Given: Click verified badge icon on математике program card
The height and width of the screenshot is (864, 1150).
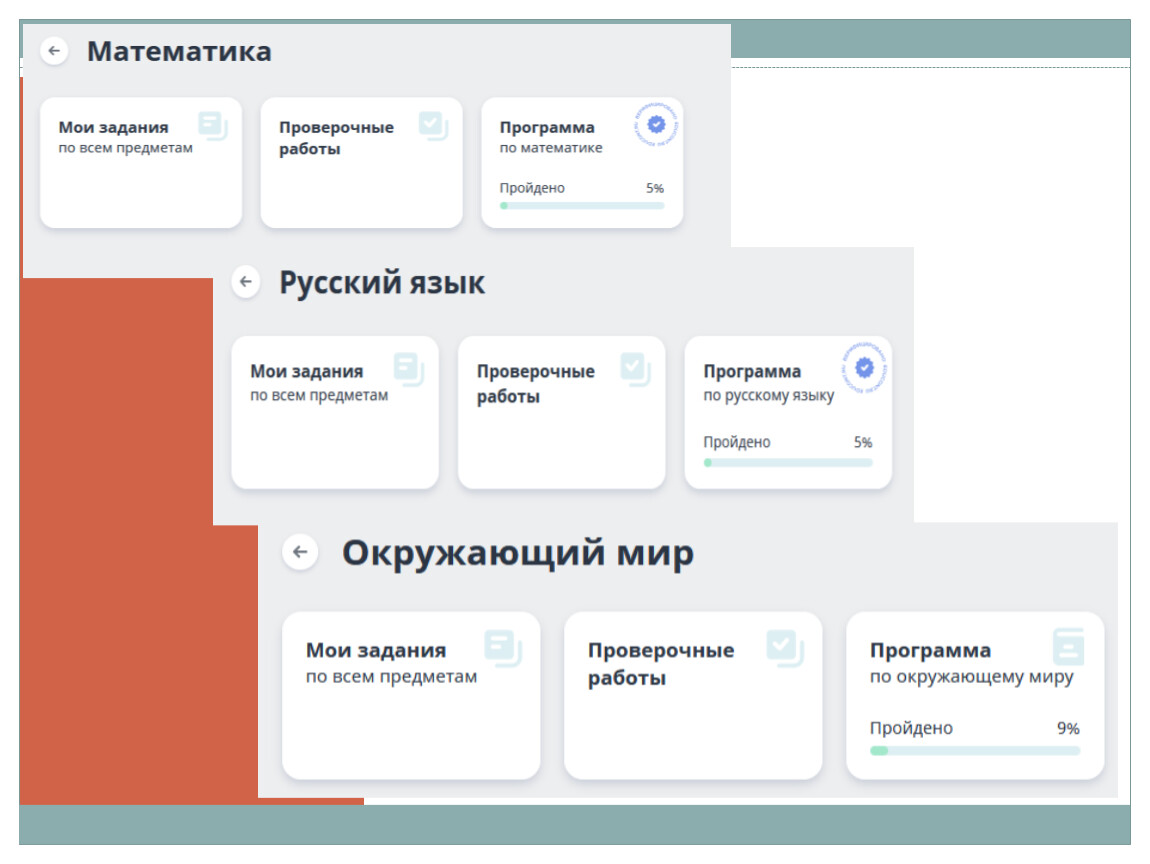Looking at the screenshot, I should pyautogui.click(x=656, y=125).
